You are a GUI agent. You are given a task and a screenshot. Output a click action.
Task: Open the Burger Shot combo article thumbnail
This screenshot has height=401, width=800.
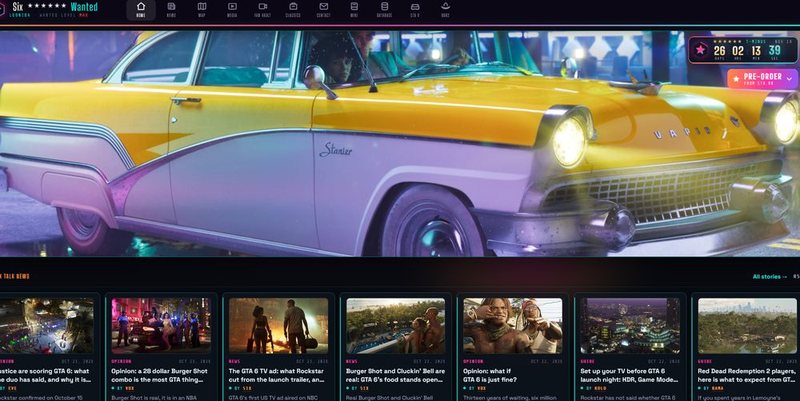click(161, 325)
